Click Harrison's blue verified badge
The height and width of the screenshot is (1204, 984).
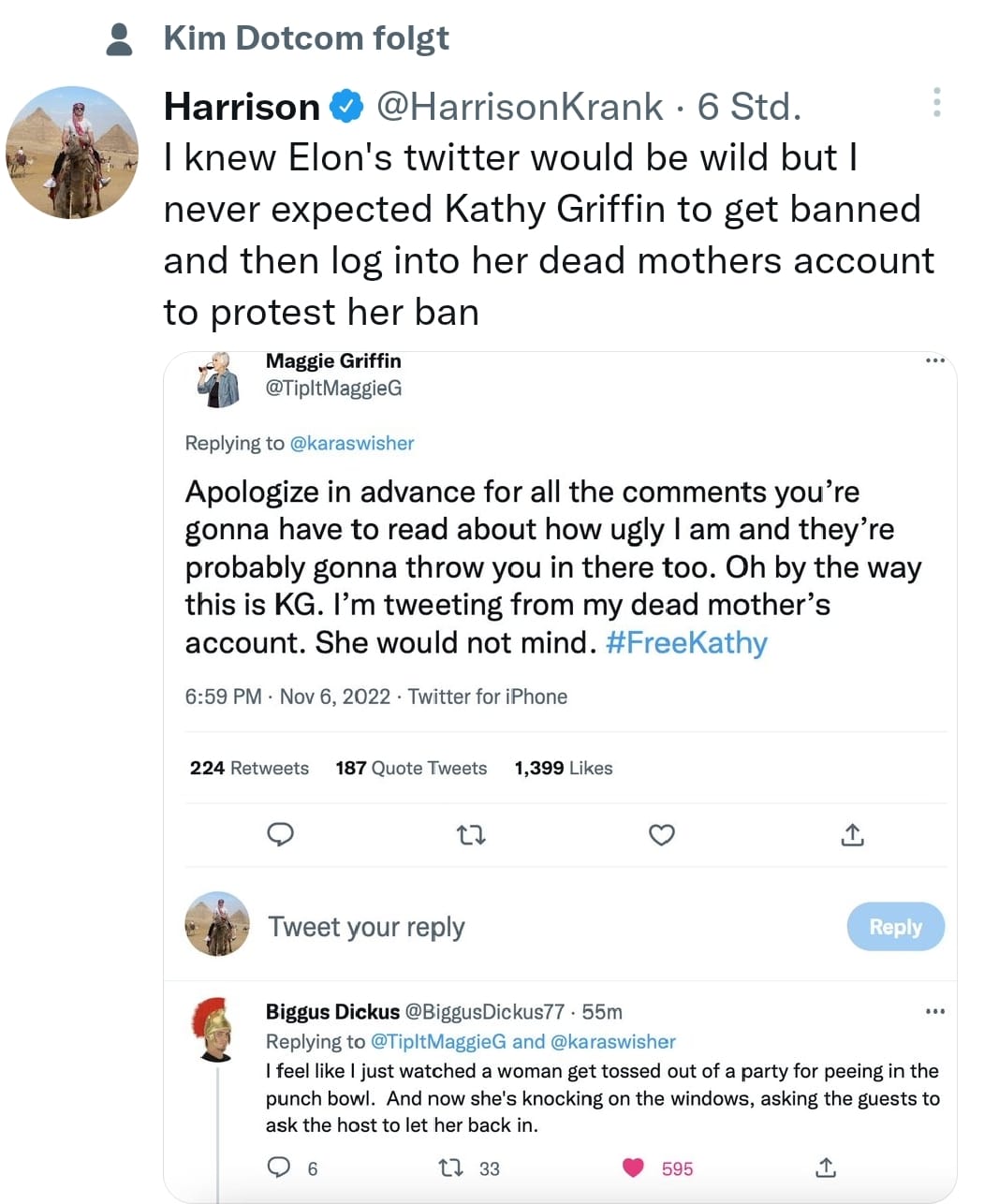click(x=346, y=106)
